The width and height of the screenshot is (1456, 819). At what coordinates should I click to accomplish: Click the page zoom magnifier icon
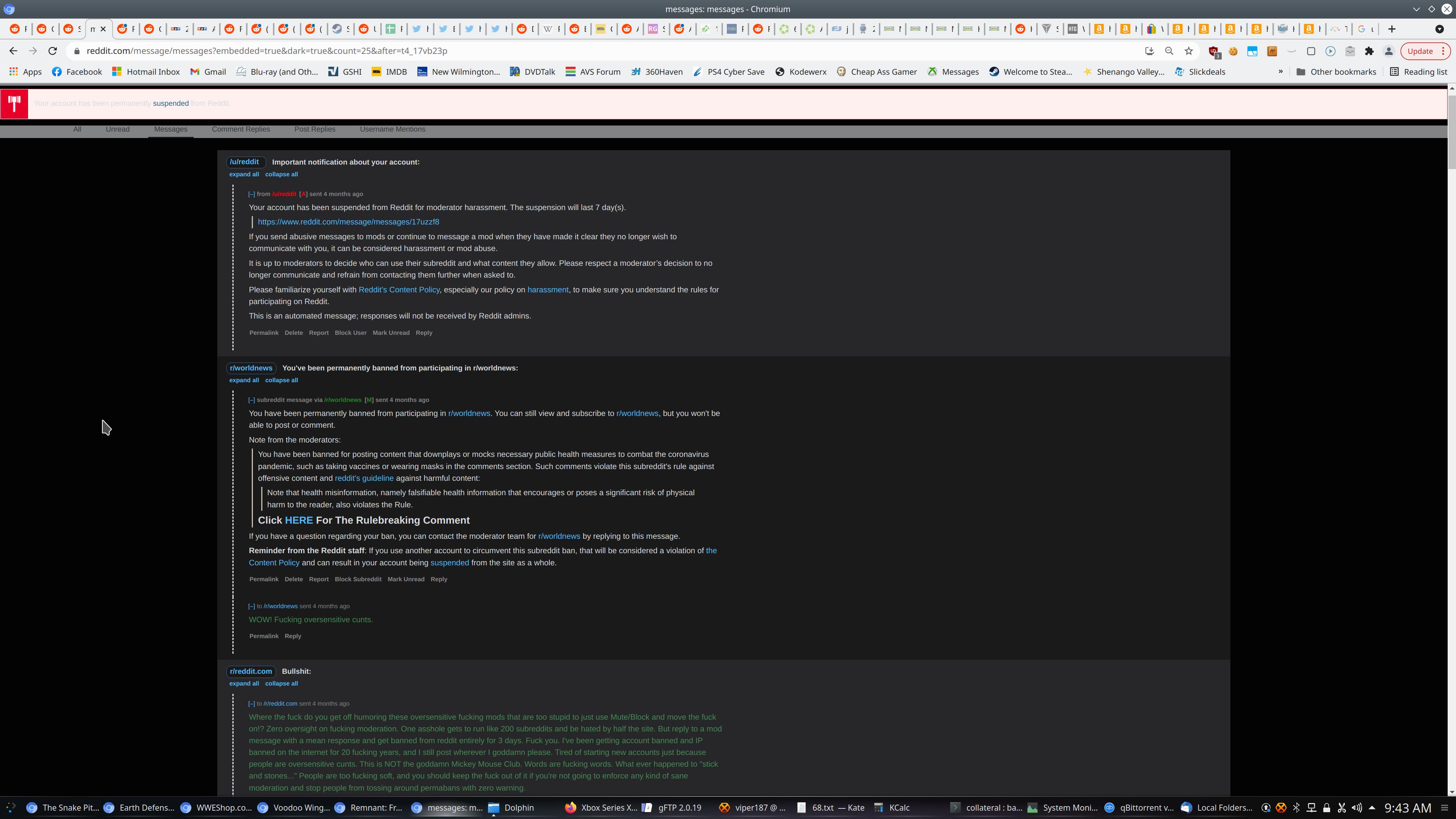1169,51
